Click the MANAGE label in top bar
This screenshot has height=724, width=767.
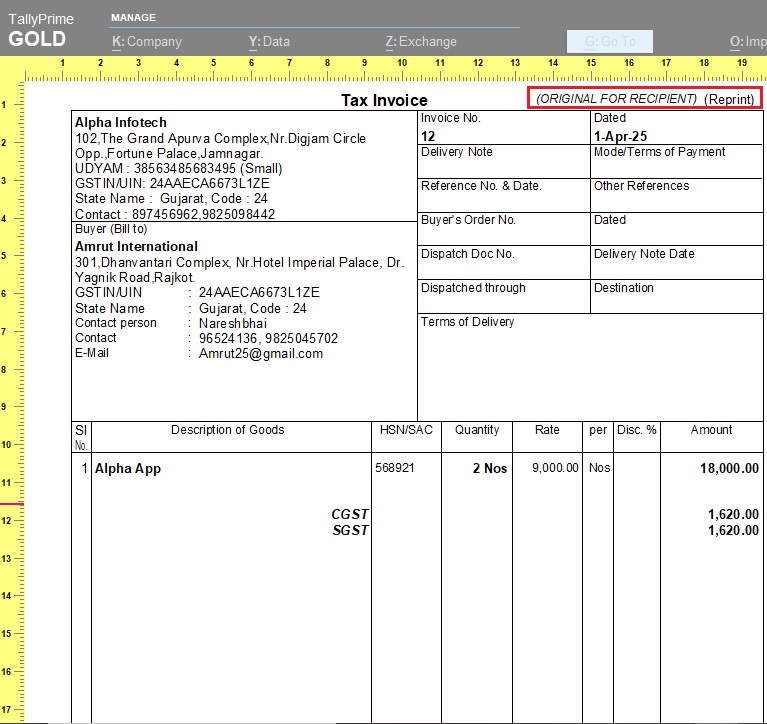tap(133, 18)
